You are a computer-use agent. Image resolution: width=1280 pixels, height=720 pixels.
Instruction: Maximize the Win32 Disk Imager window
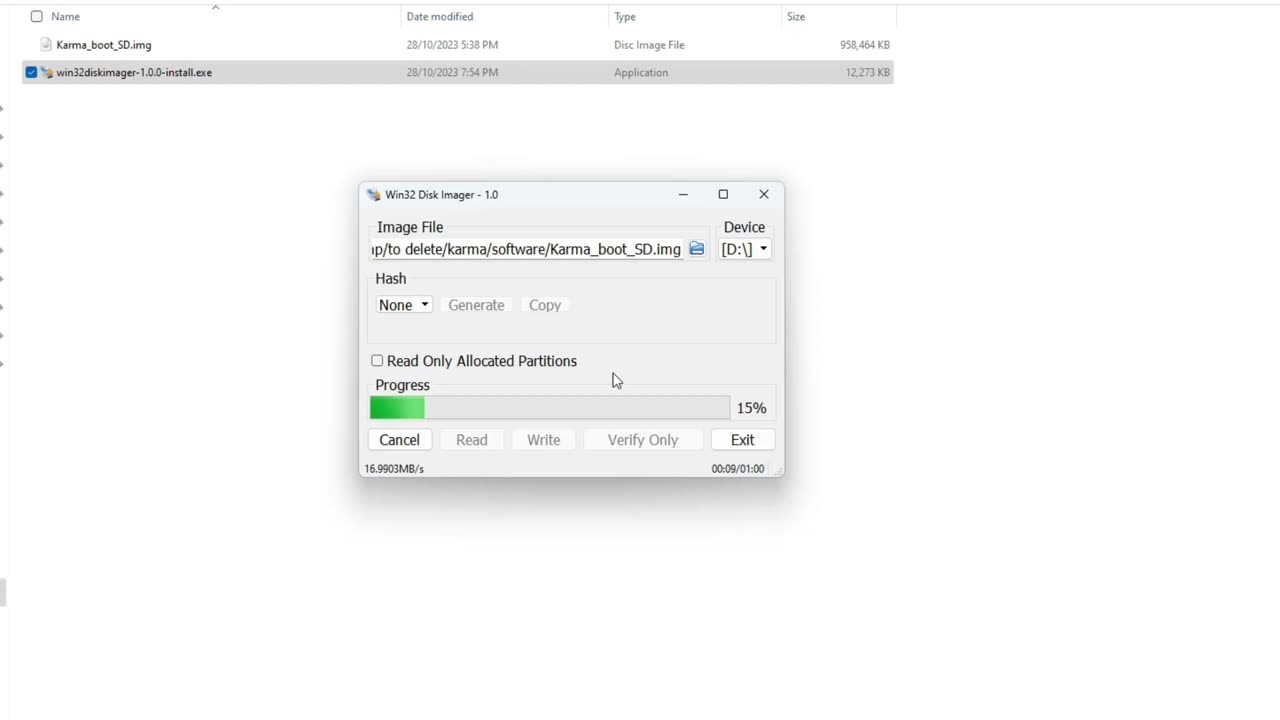pos(723,194)
